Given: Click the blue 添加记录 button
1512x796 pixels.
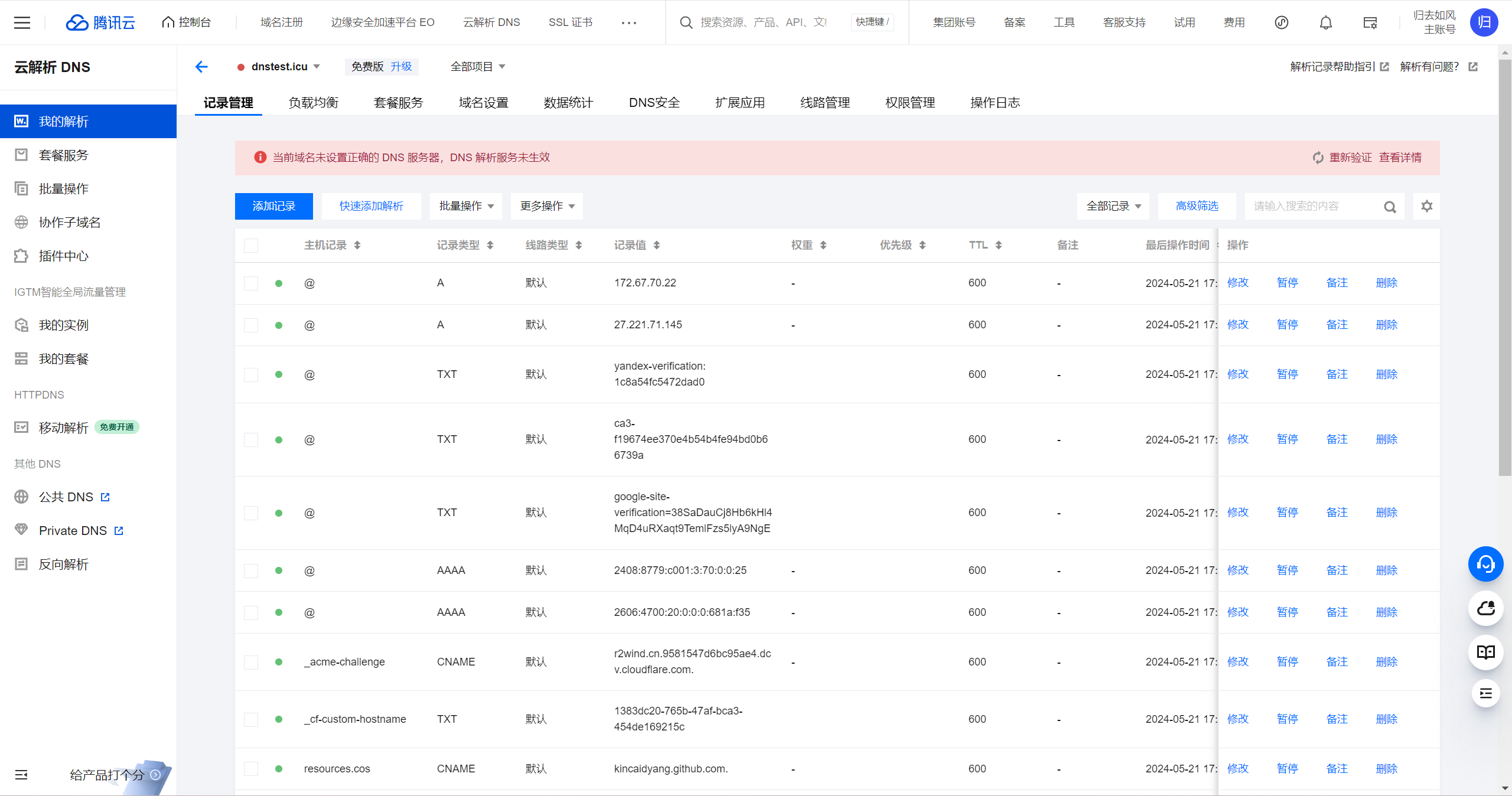Looking at the screenshot, I should click(x=273, y=206).
